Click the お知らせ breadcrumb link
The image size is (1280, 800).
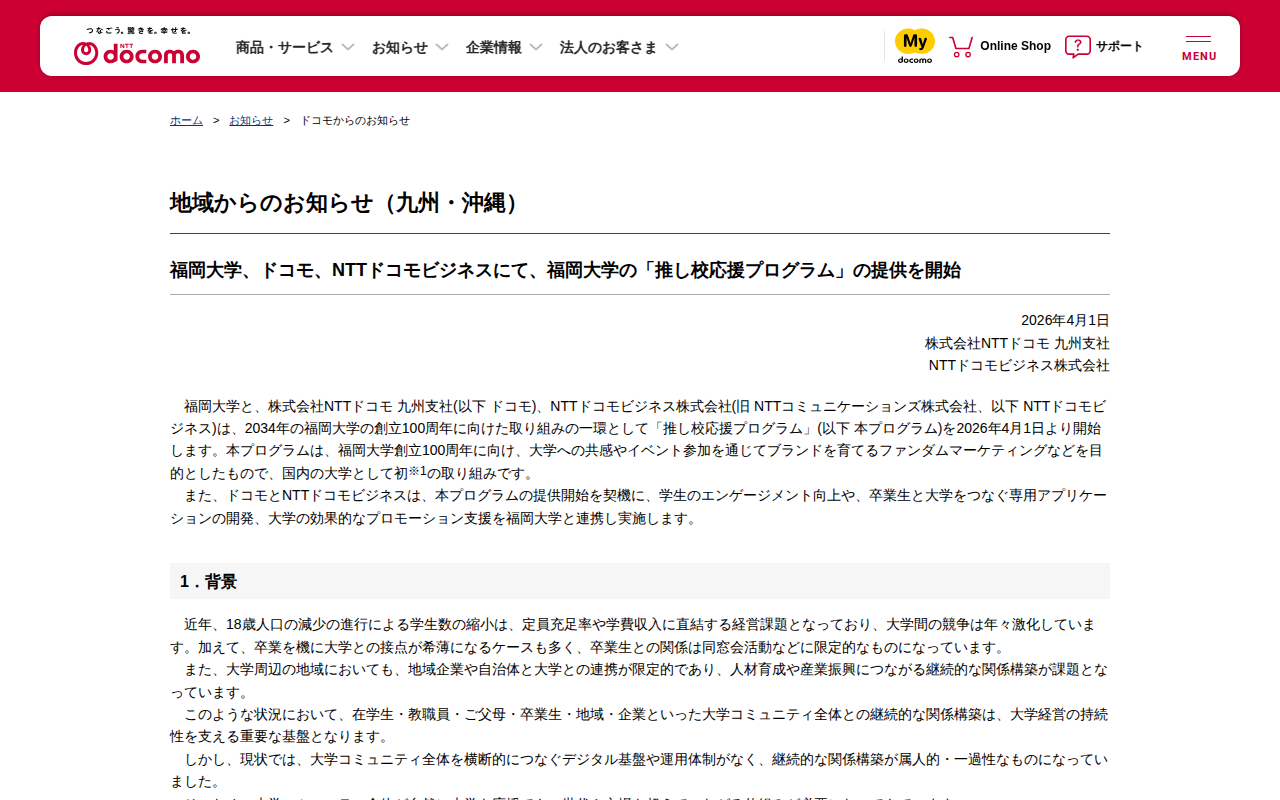click(x=251, y=121)
